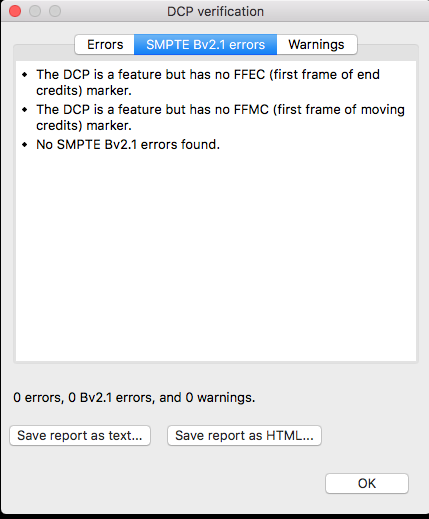
Task: Click the bullet beside the FFMC message
Action: coord(25,109)
